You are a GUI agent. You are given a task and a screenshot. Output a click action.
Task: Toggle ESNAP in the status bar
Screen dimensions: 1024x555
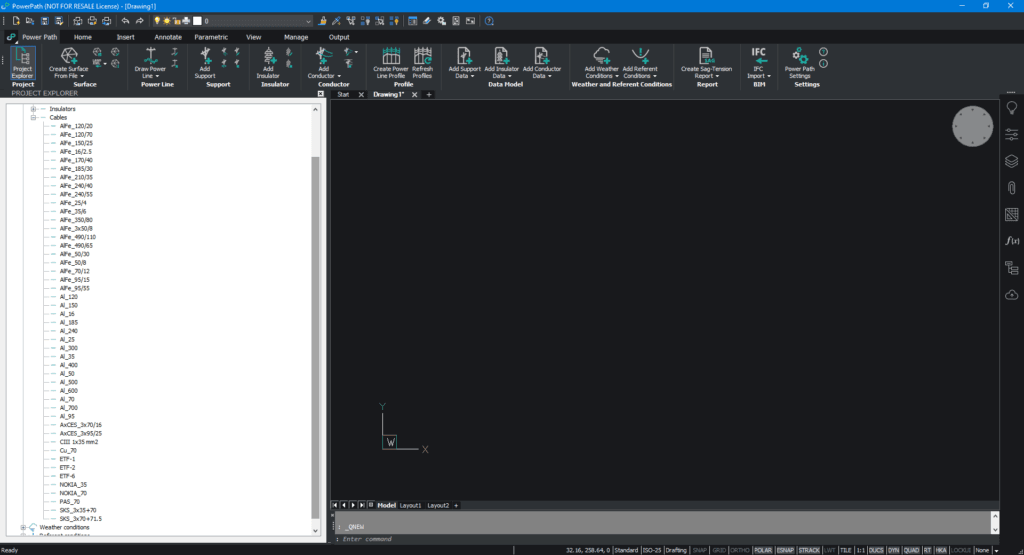tap(785, 550)
